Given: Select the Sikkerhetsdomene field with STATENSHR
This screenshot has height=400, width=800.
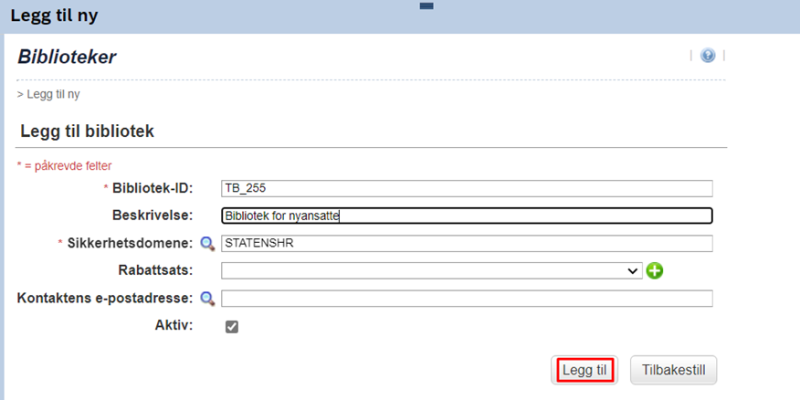Looking at the screenshot, I should click(x=467, y=243).
